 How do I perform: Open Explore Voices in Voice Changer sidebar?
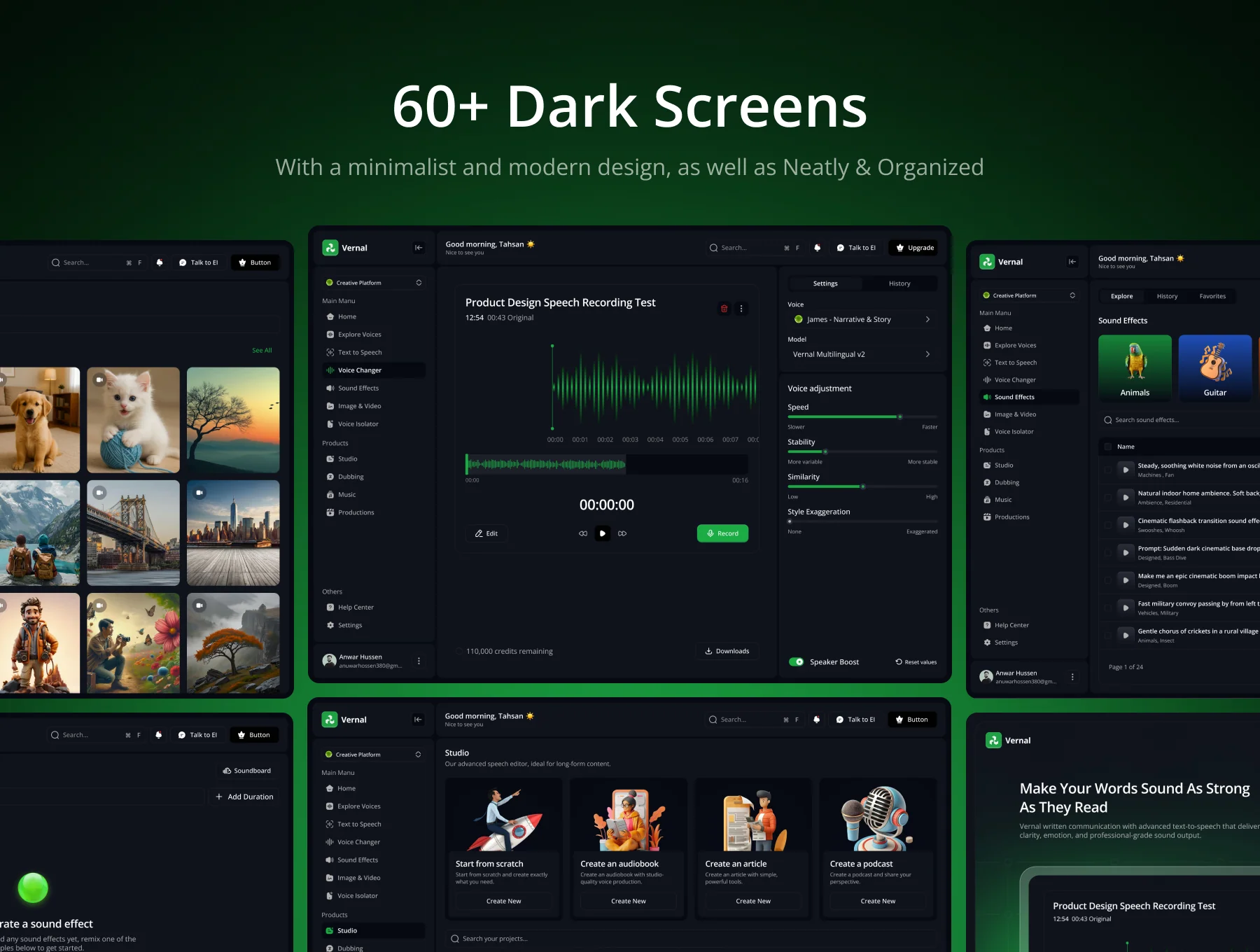point(374,335)
